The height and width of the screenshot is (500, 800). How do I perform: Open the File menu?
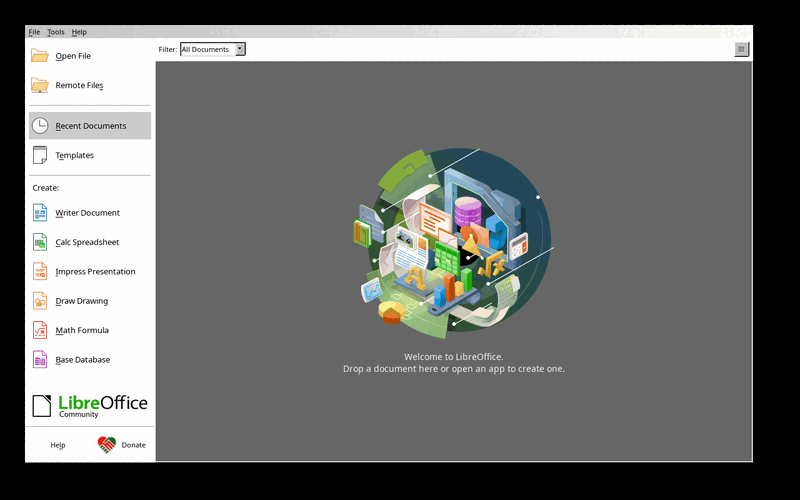[34, 32]
